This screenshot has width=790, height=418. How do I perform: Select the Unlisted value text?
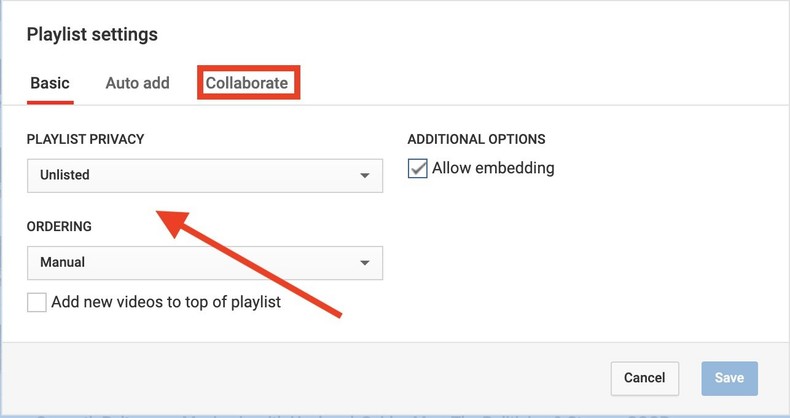click(x=65, y=175)
